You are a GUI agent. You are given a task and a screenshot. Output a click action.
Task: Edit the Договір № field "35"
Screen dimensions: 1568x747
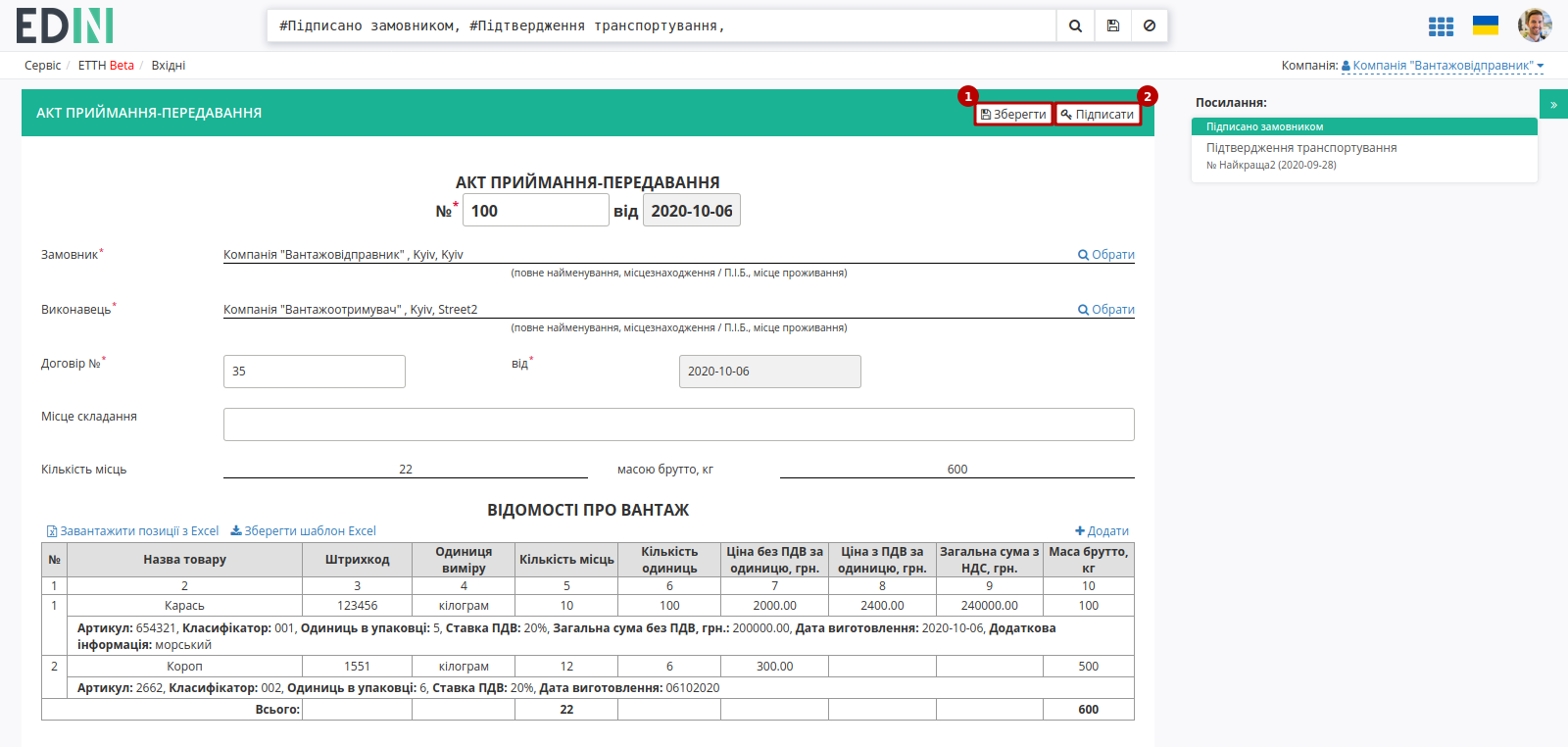[x=315, y=372]
